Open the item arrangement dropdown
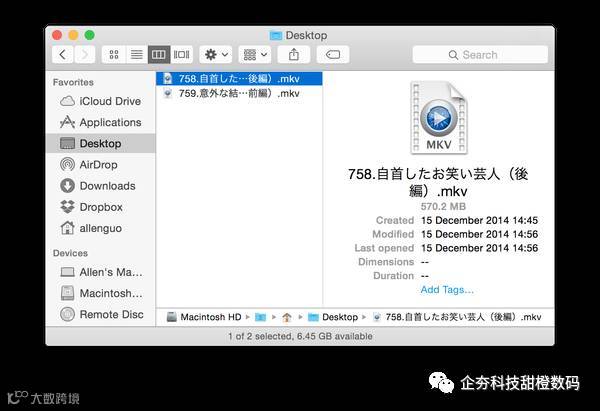Image resolution: width=600 pixels, height=411 pixels. coord(255,55)
